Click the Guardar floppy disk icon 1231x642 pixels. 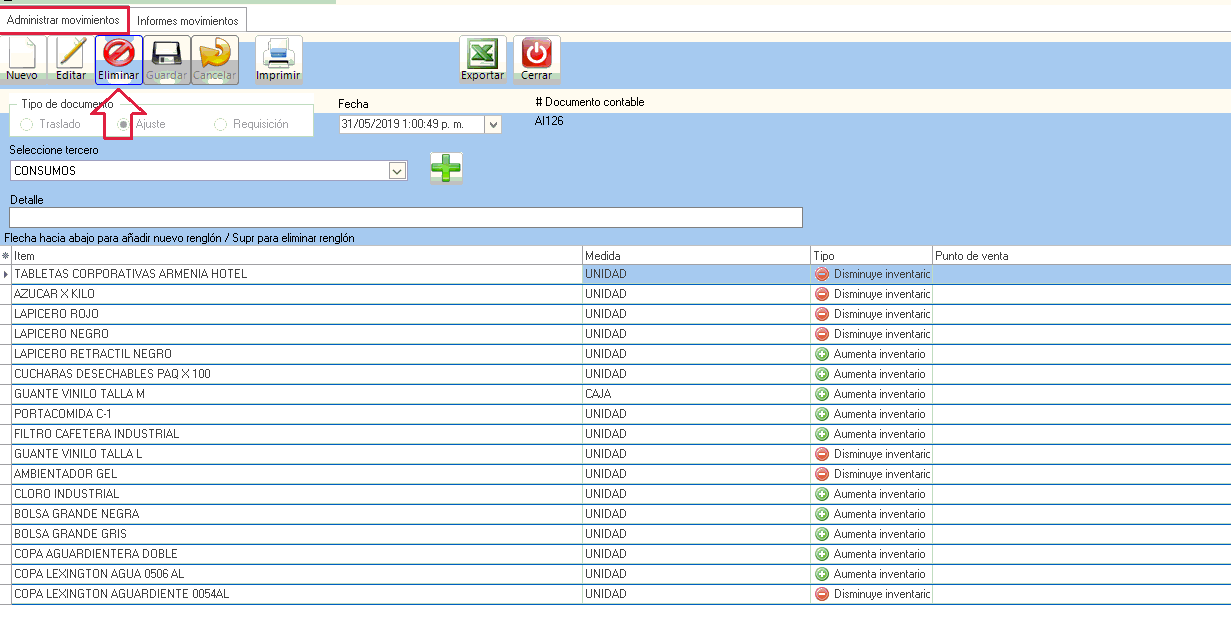pyautogui.click(x=166, y=59)
